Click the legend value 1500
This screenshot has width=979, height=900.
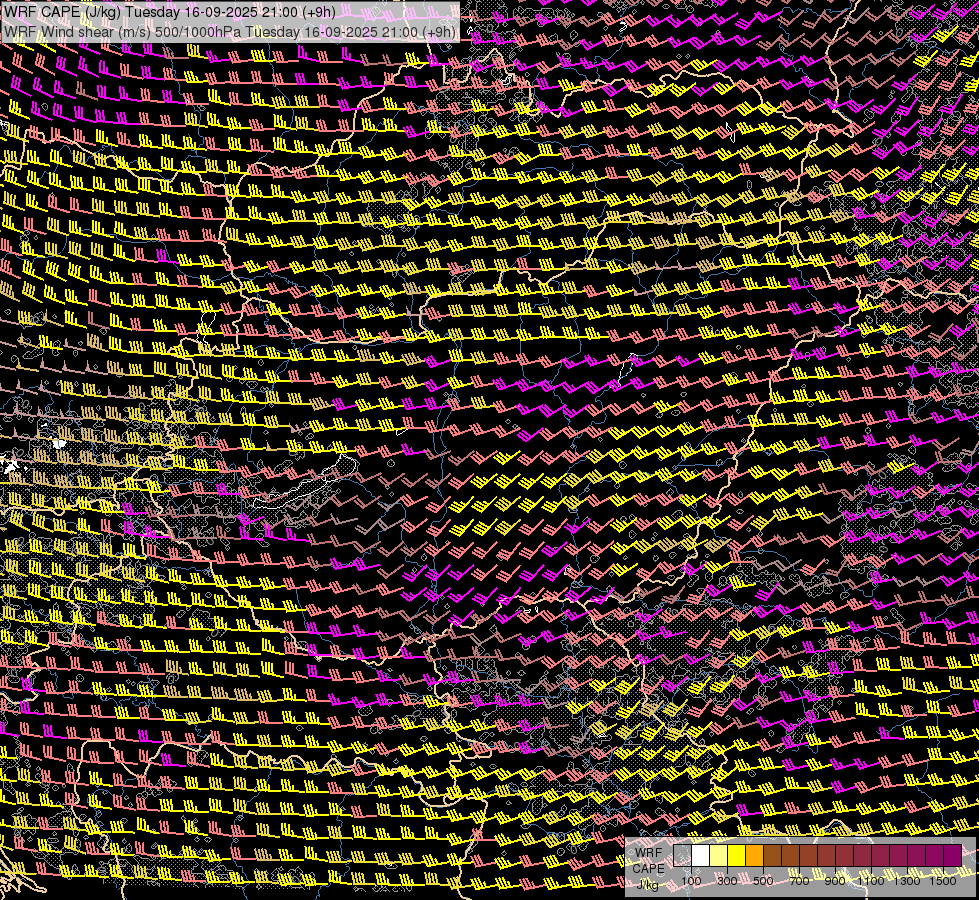point(943,881)
